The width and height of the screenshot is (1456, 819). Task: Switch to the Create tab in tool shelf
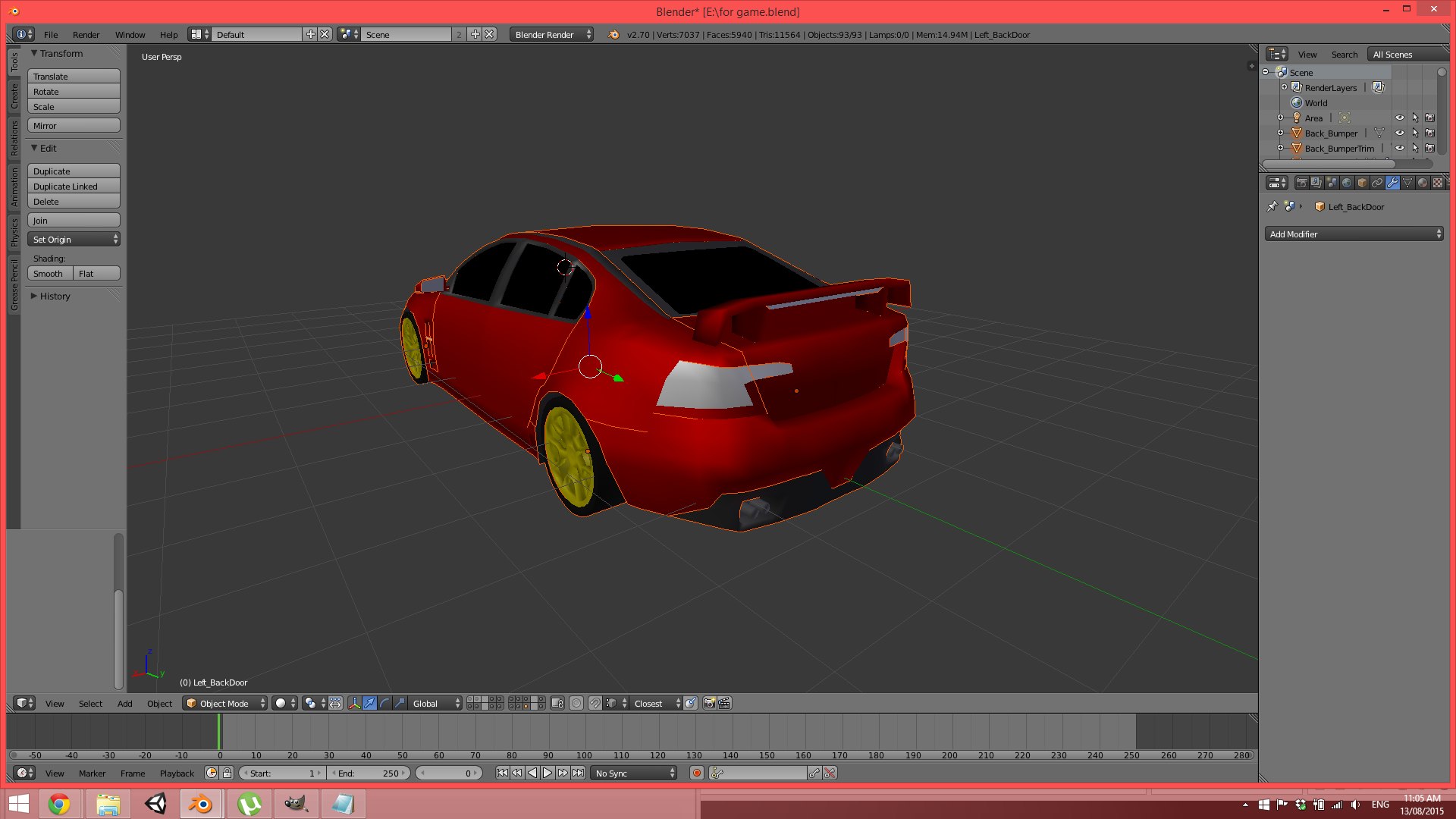click(x=14, y=96)
